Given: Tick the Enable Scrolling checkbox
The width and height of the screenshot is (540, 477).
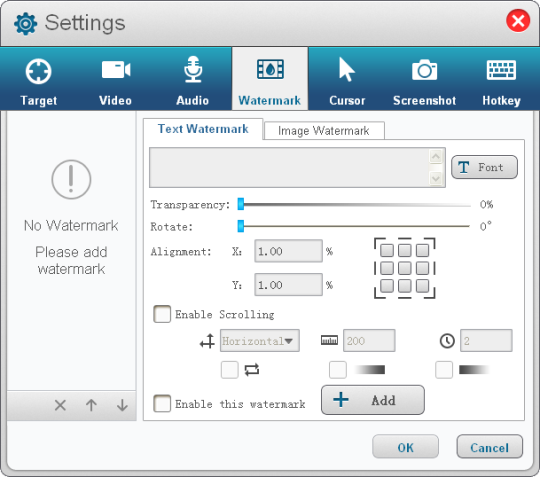Looking at the screenshot, I should point(162,314).
